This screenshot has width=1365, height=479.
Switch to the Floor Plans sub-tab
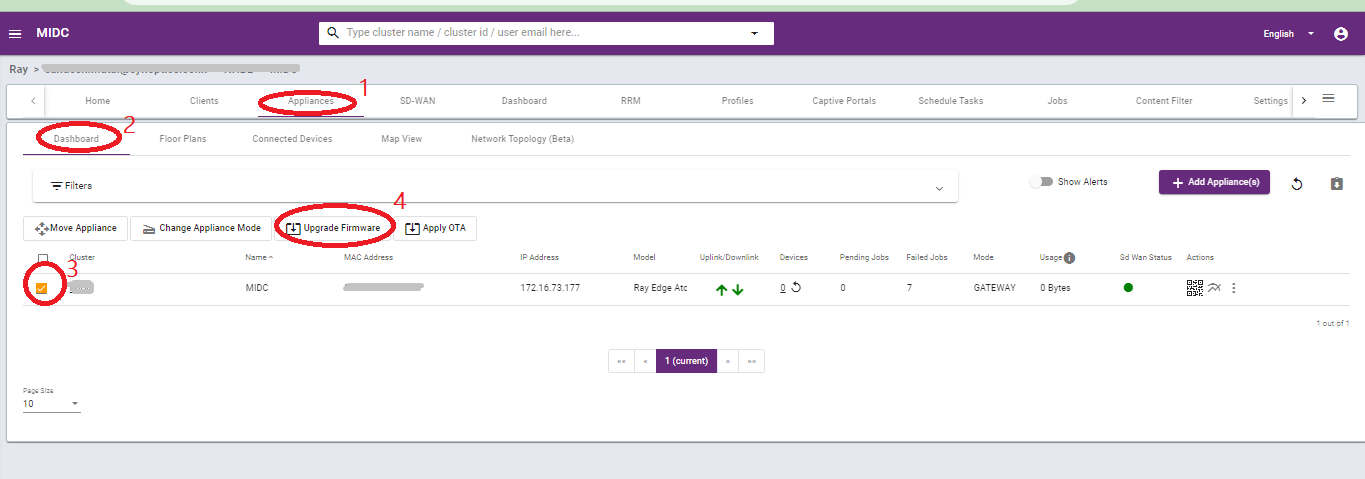tap(183, 139)
